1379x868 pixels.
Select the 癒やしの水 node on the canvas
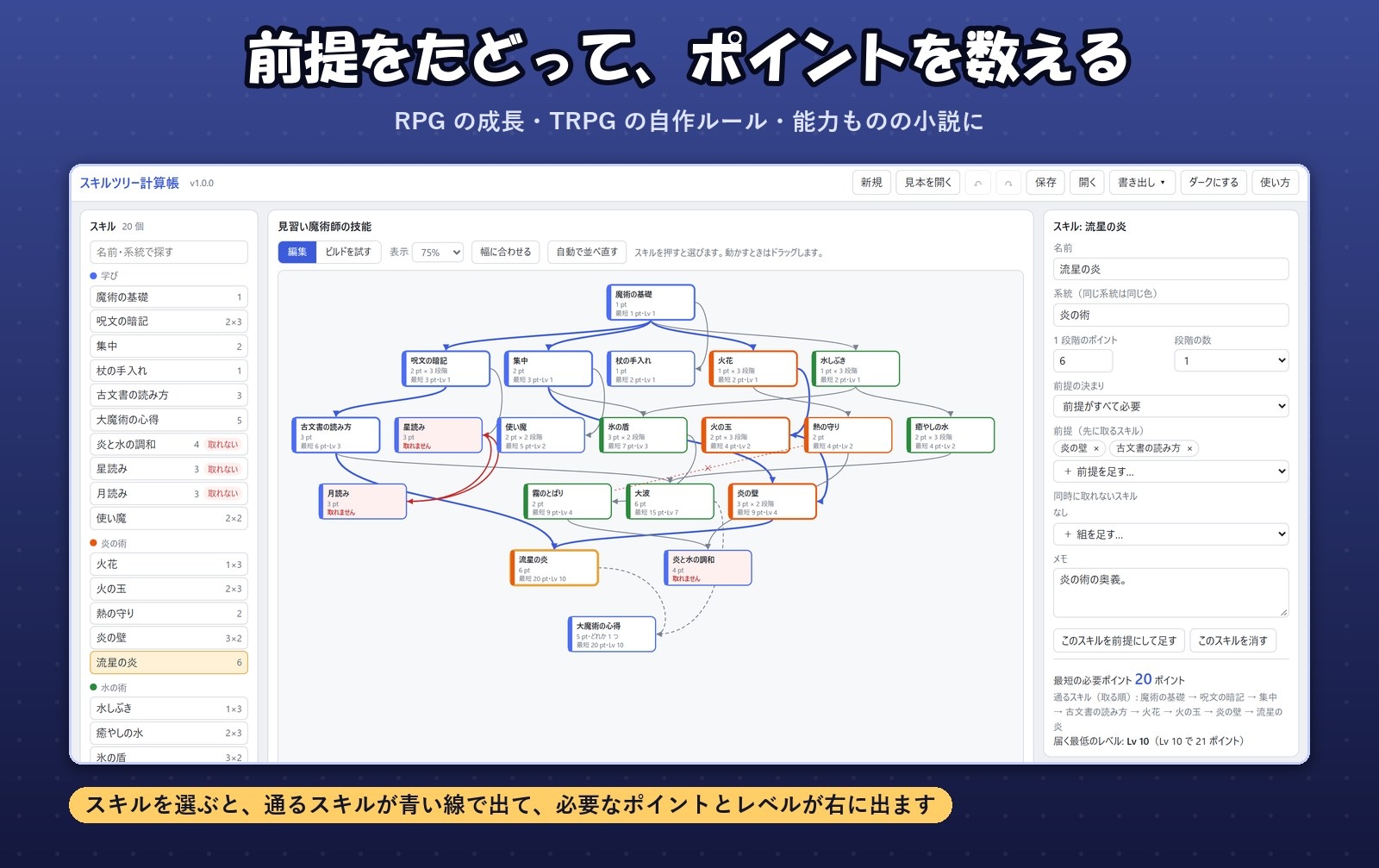(951, 435)
